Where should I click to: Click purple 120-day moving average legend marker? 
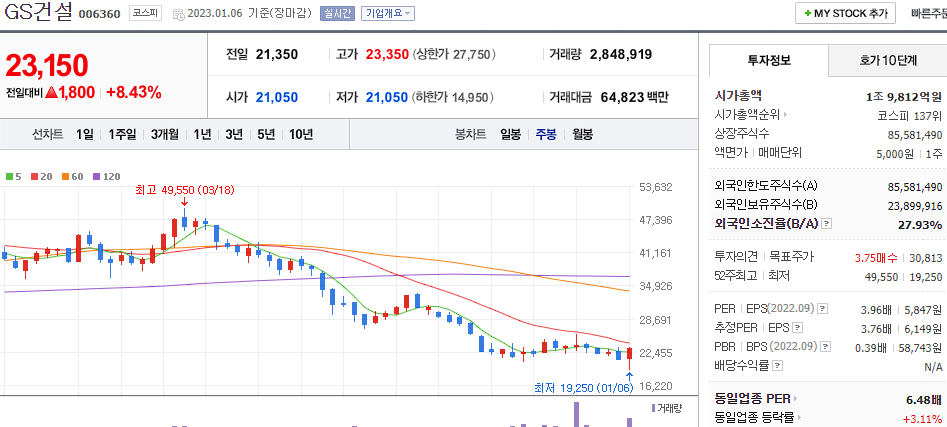pos(95,177)
